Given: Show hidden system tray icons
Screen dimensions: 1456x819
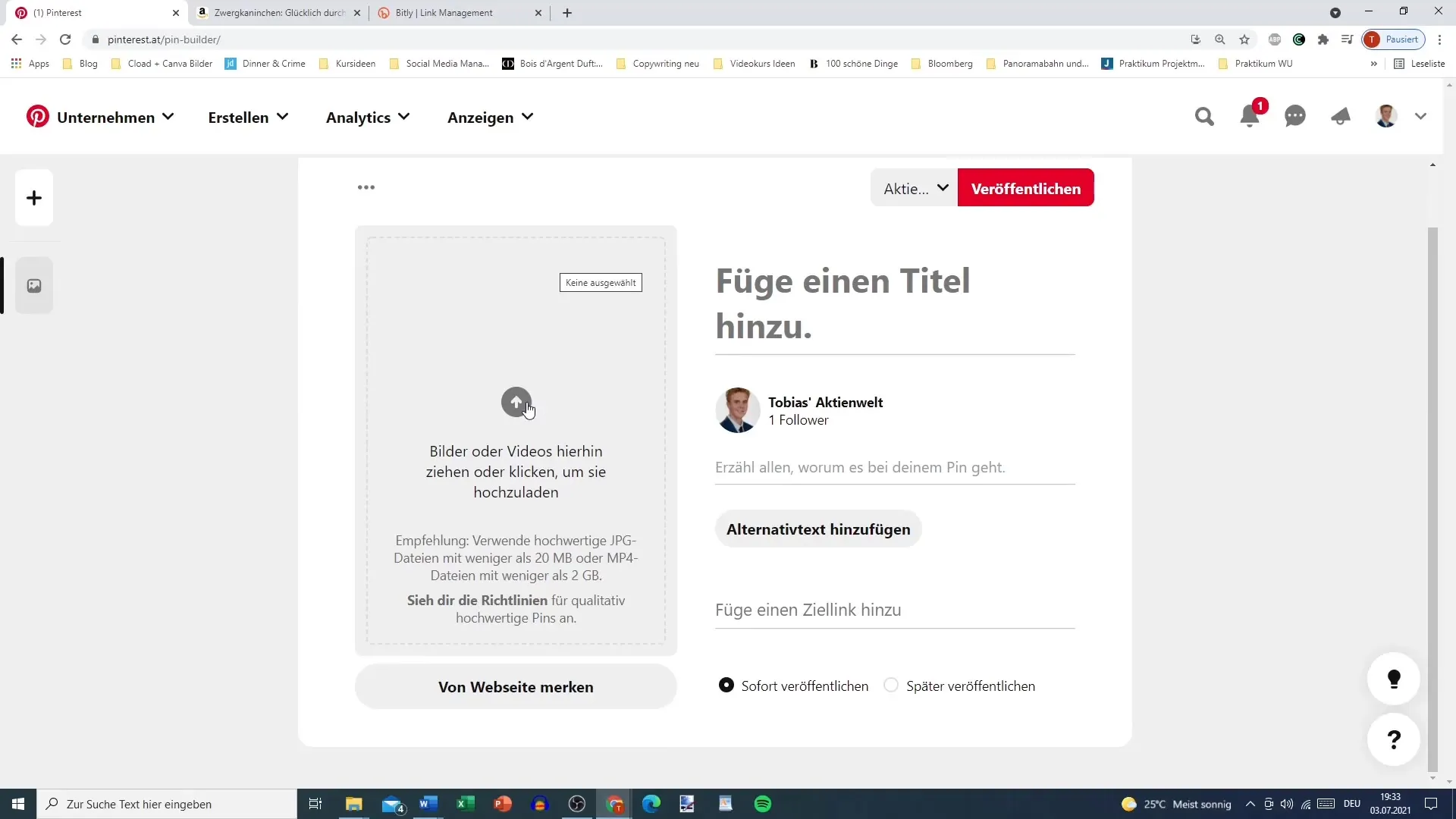Looking at the screenshot, I should (x=1250, y=804).
